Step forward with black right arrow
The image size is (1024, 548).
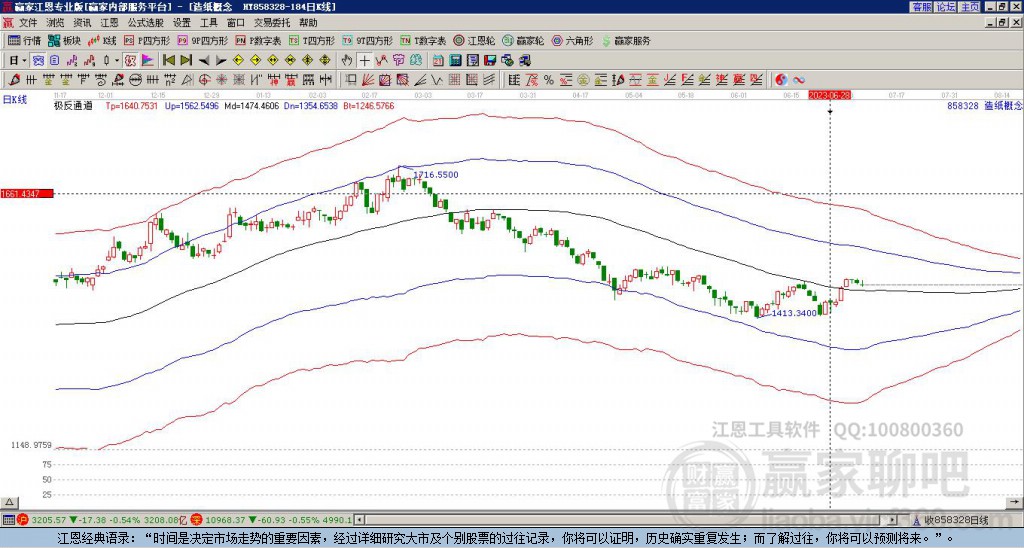(x=221, y=61)
